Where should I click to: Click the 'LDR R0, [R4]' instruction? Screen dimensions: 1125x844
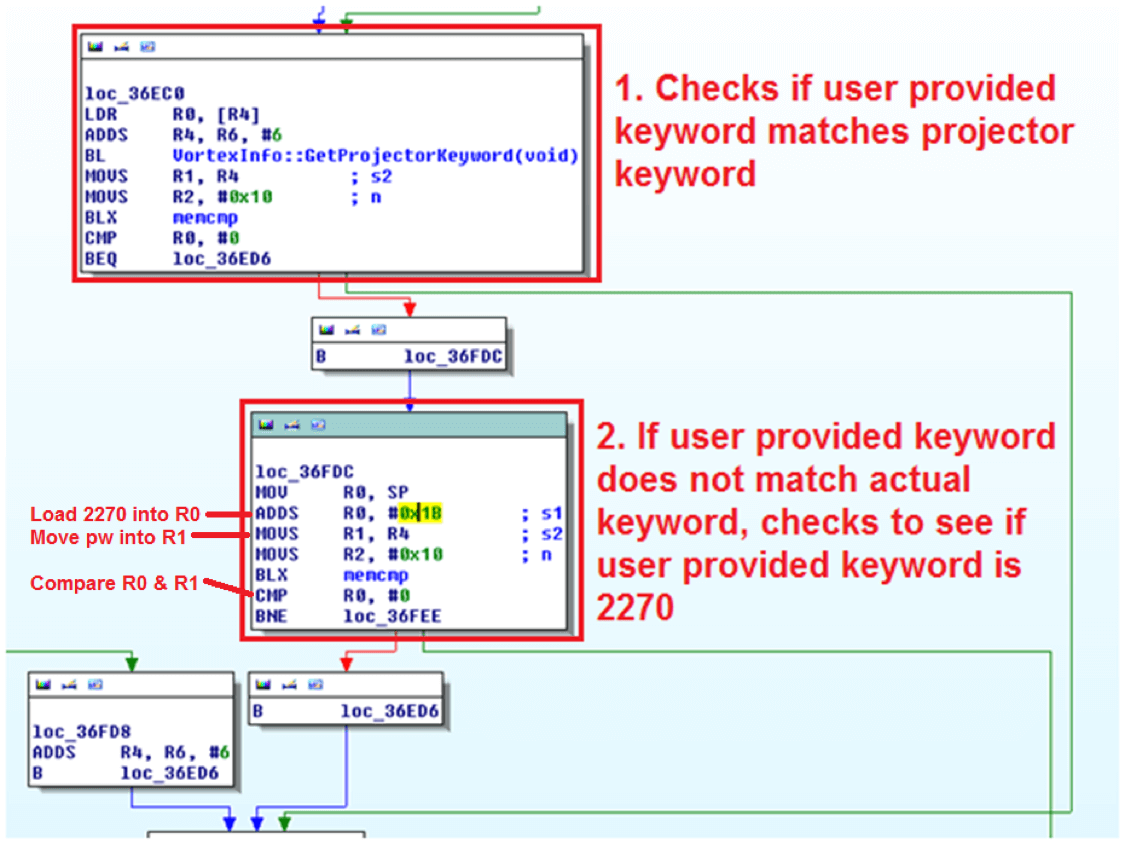172,115
